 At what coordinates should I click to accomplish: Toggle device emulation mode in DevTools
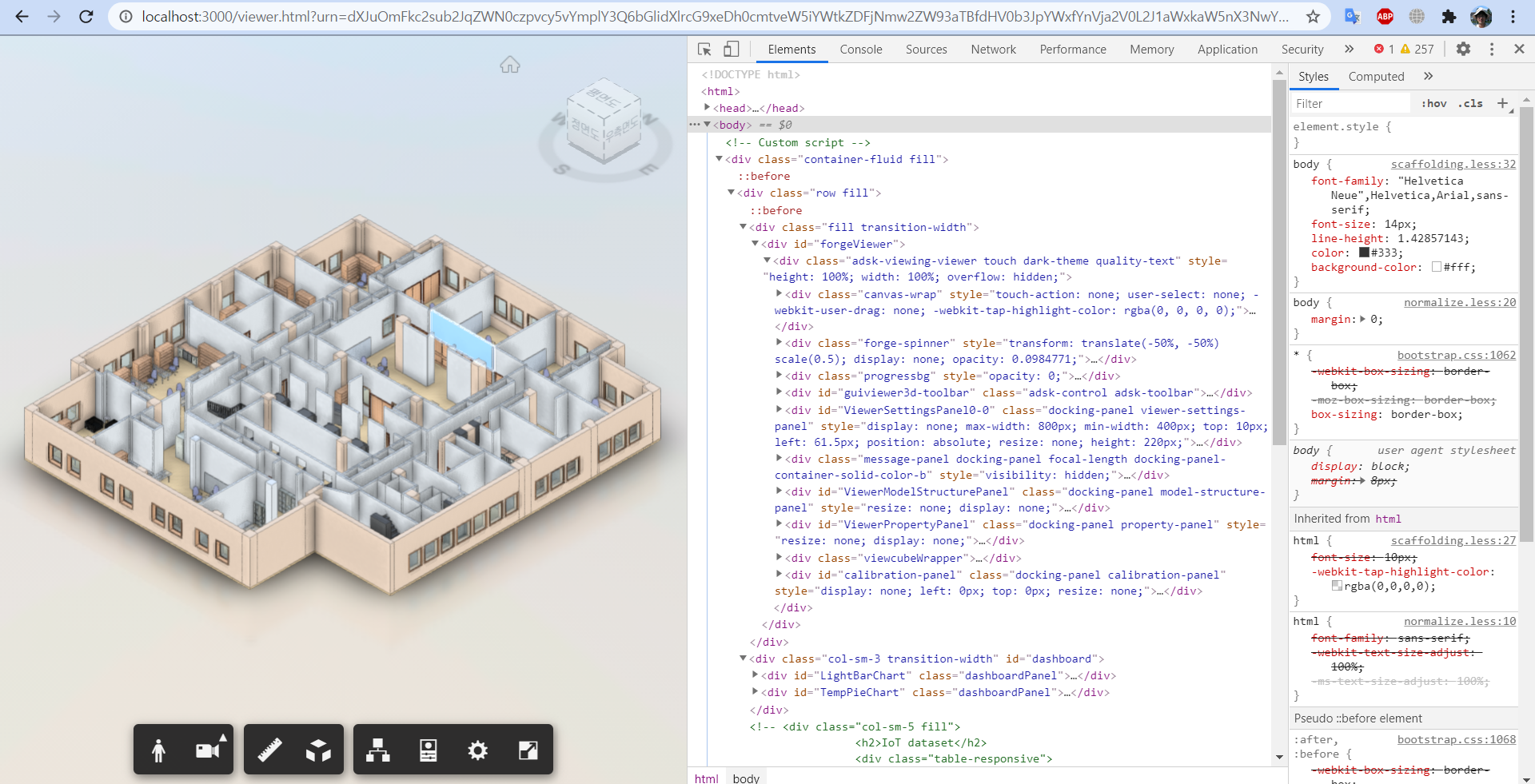(x=730, y=49)
